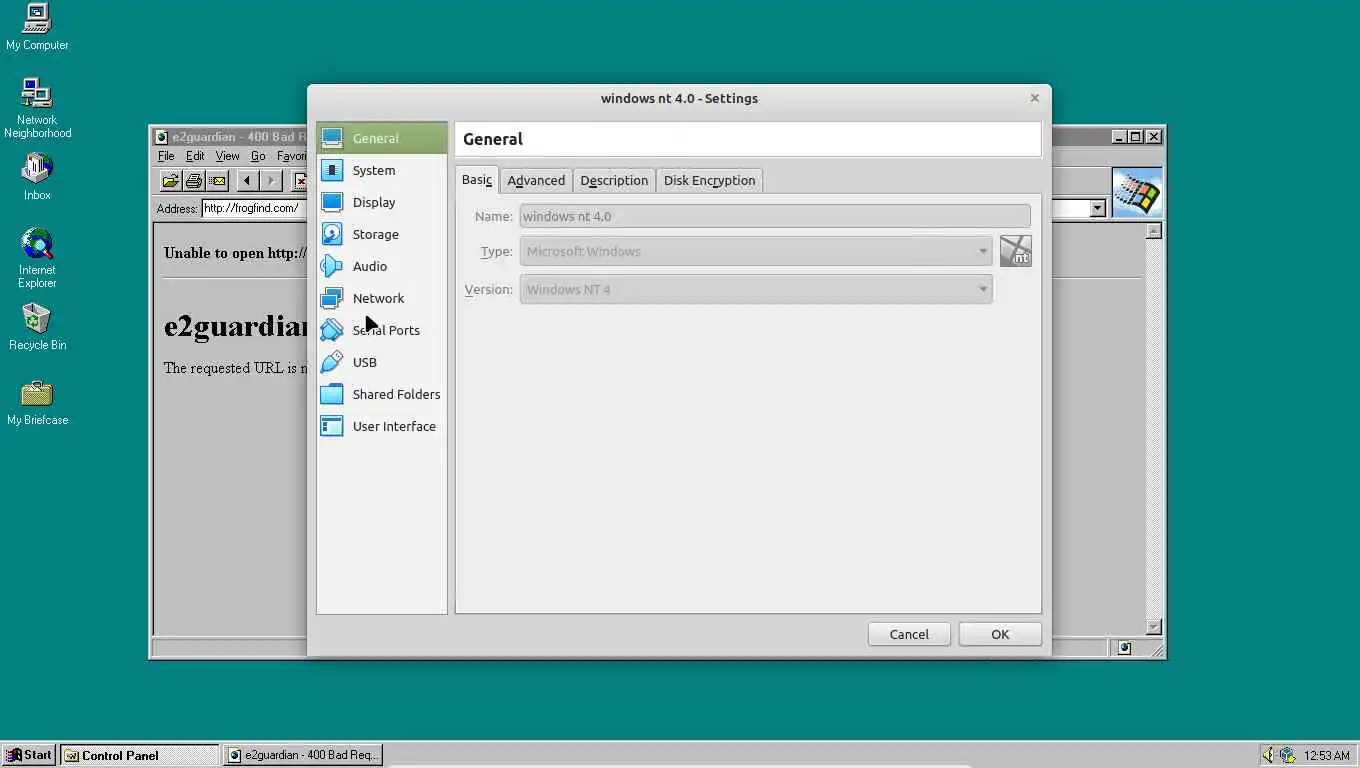Expand the browser address bar dropdown arrow
Screen dimensions: 1360x768
pos(1097,208)
